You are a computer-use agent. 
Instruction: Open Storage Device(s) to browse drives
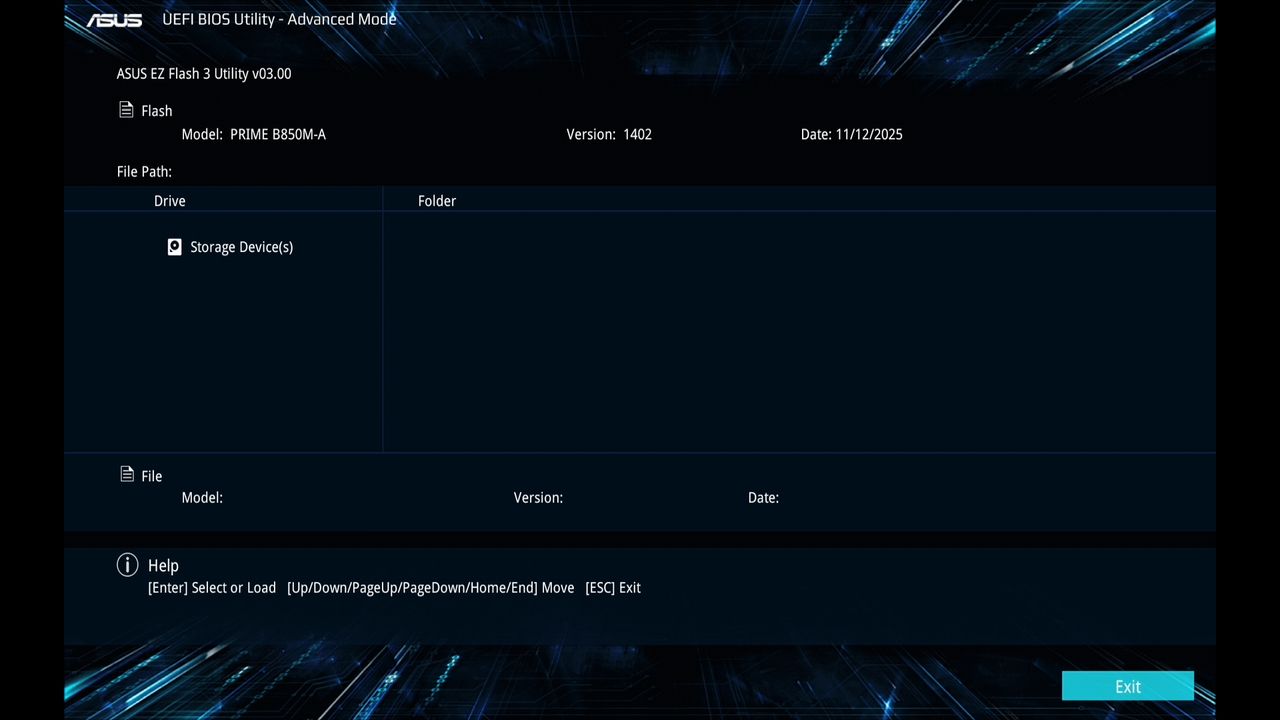pyautogui.click(x=240, y=247)
